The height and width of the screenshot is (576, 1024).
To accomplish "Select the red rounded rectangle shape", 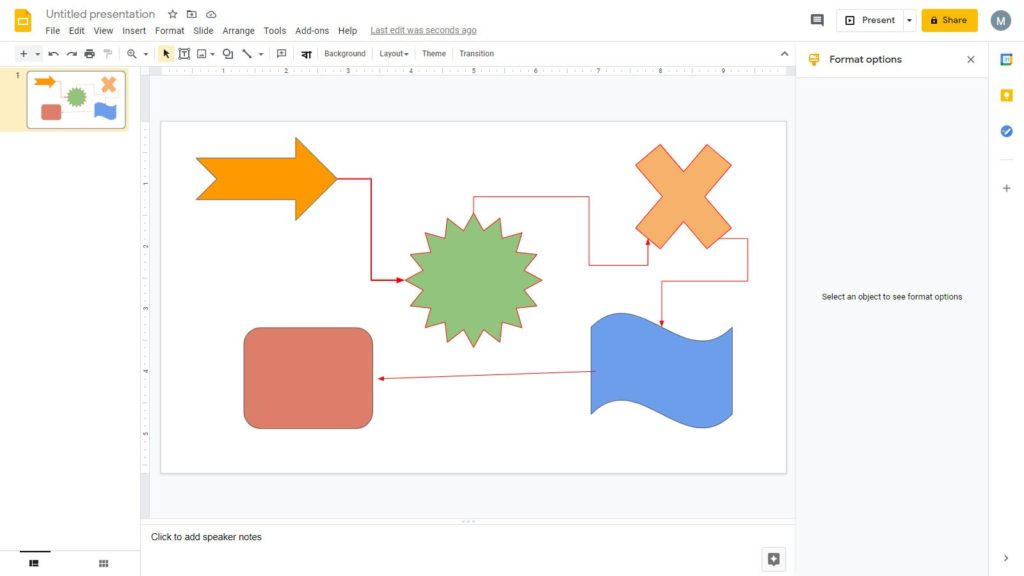I will point(308,378).
